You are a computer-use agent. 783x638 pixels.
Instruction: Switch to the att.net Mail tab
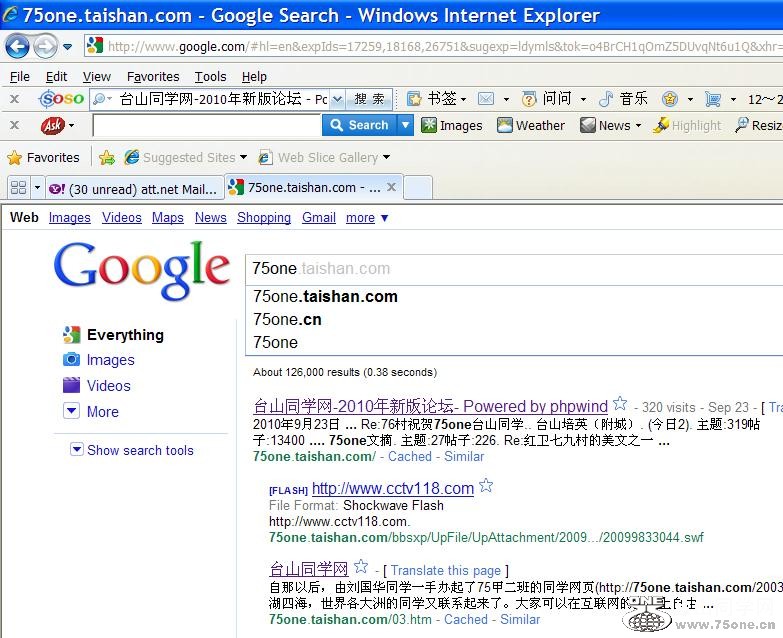134,189
